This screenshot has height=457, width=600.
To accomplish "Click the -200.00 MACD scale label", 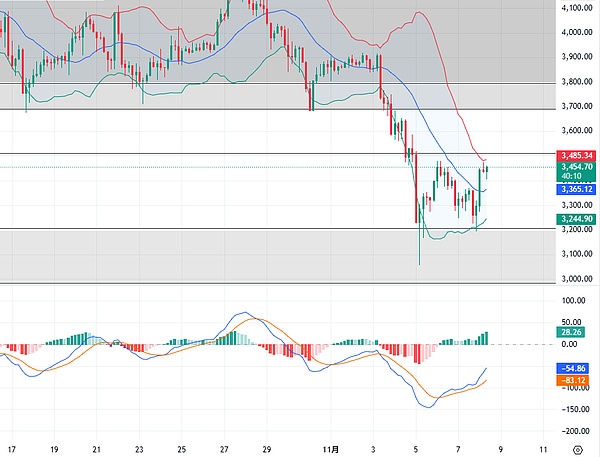I will click(x=576, y=432).
